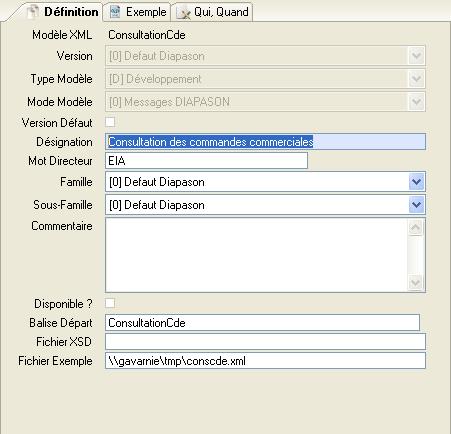The width and height of the screenshot is (451, 434).
Task: Click the empty Fichier XSD field
Action: 265,342
